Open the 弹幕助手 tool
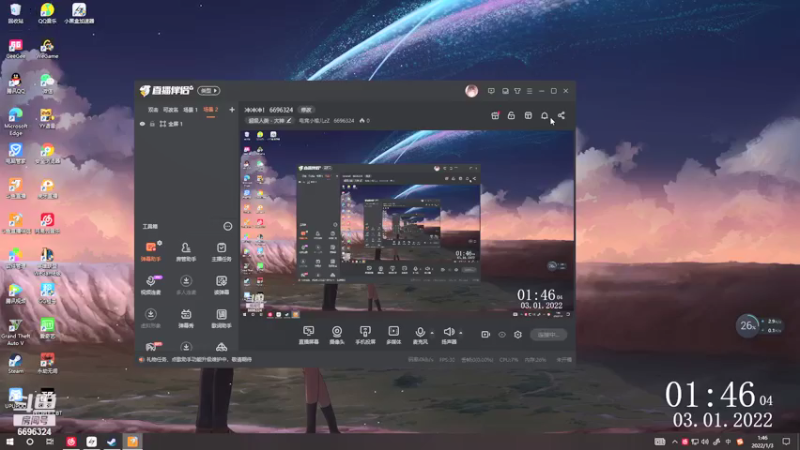Image resolution: width=800 pixels, height=450 pixels. [151, 252]
